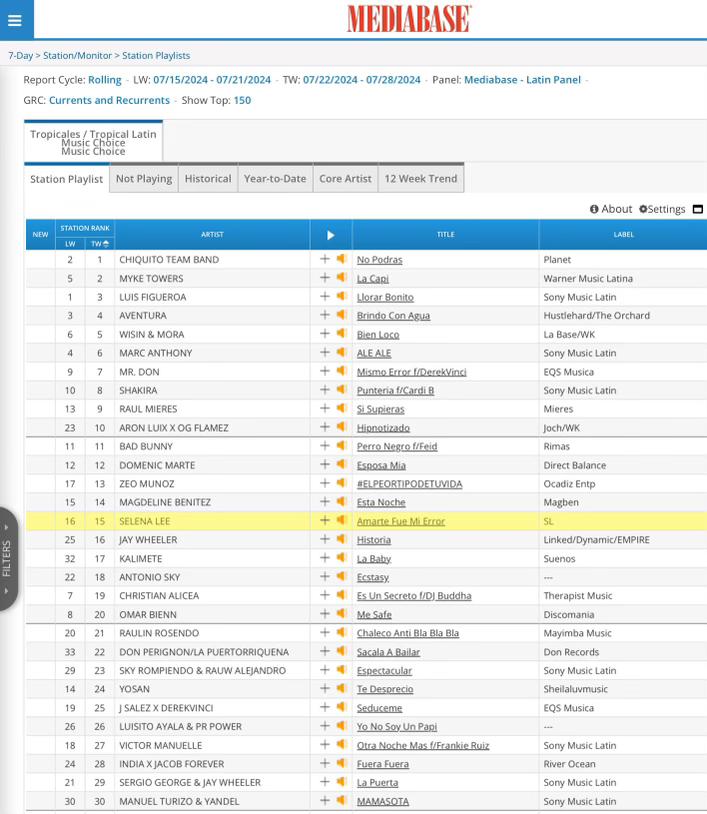Click Station Playlists breadcrumb link
This screenshot has height=814, width=707.
(x=156, y=56)
